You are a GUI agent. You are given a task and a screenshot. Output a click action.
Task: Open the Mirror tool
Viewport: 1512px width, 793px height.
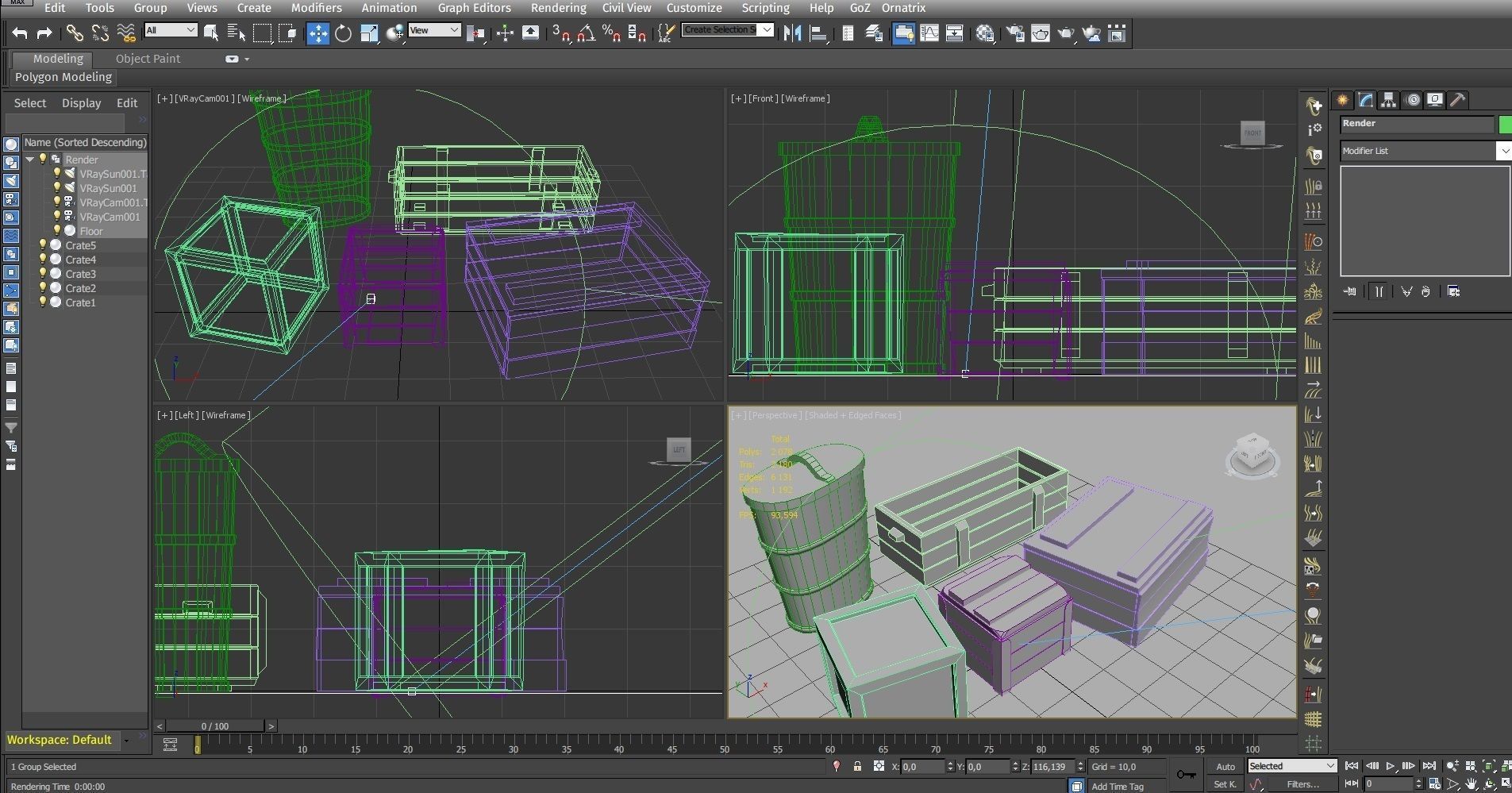click(x=792, y=33)
